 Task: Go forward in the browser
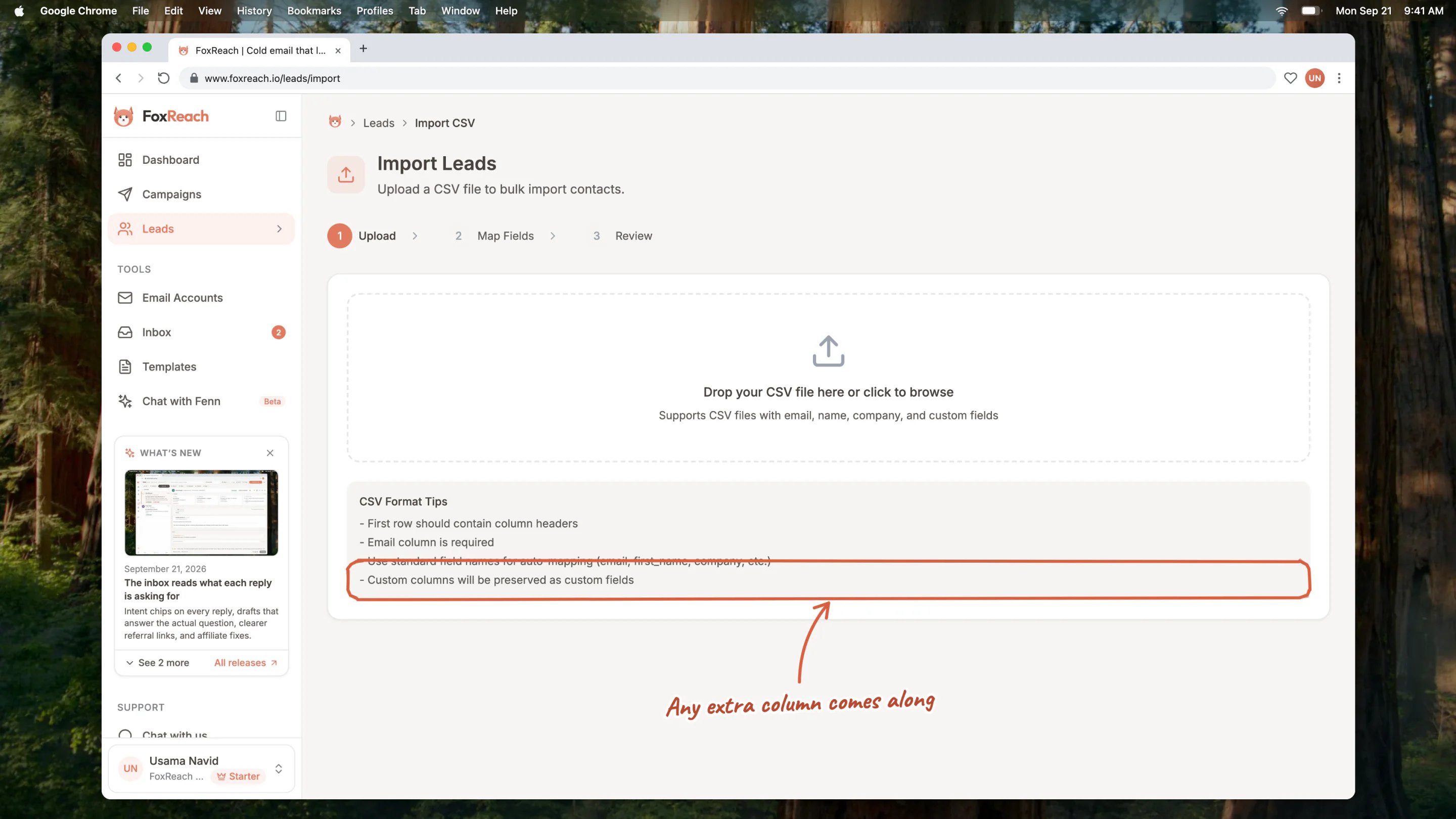141,78
